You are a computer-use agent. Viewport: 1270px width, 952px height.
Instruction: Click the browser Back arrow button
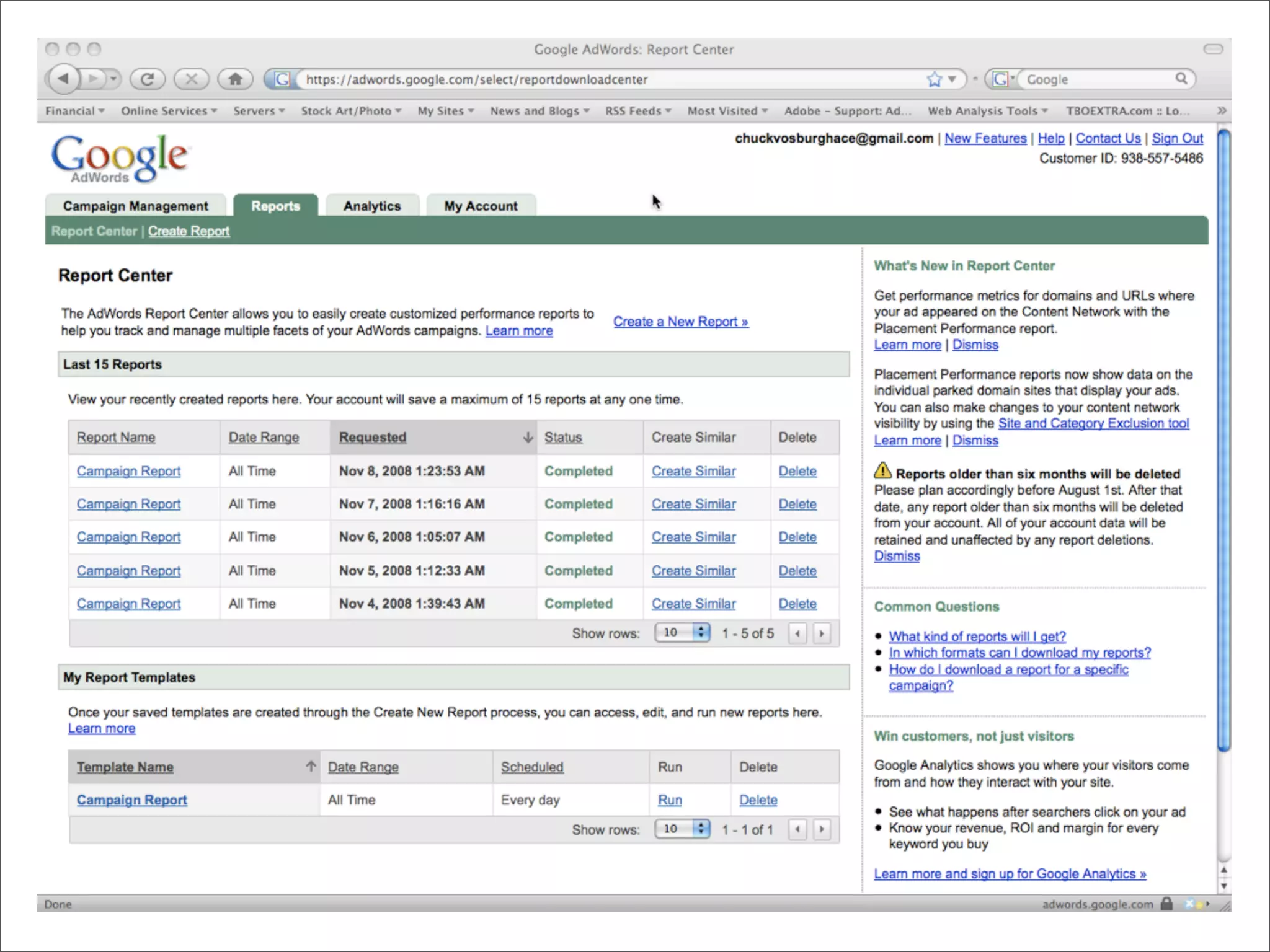click(63, 79)
